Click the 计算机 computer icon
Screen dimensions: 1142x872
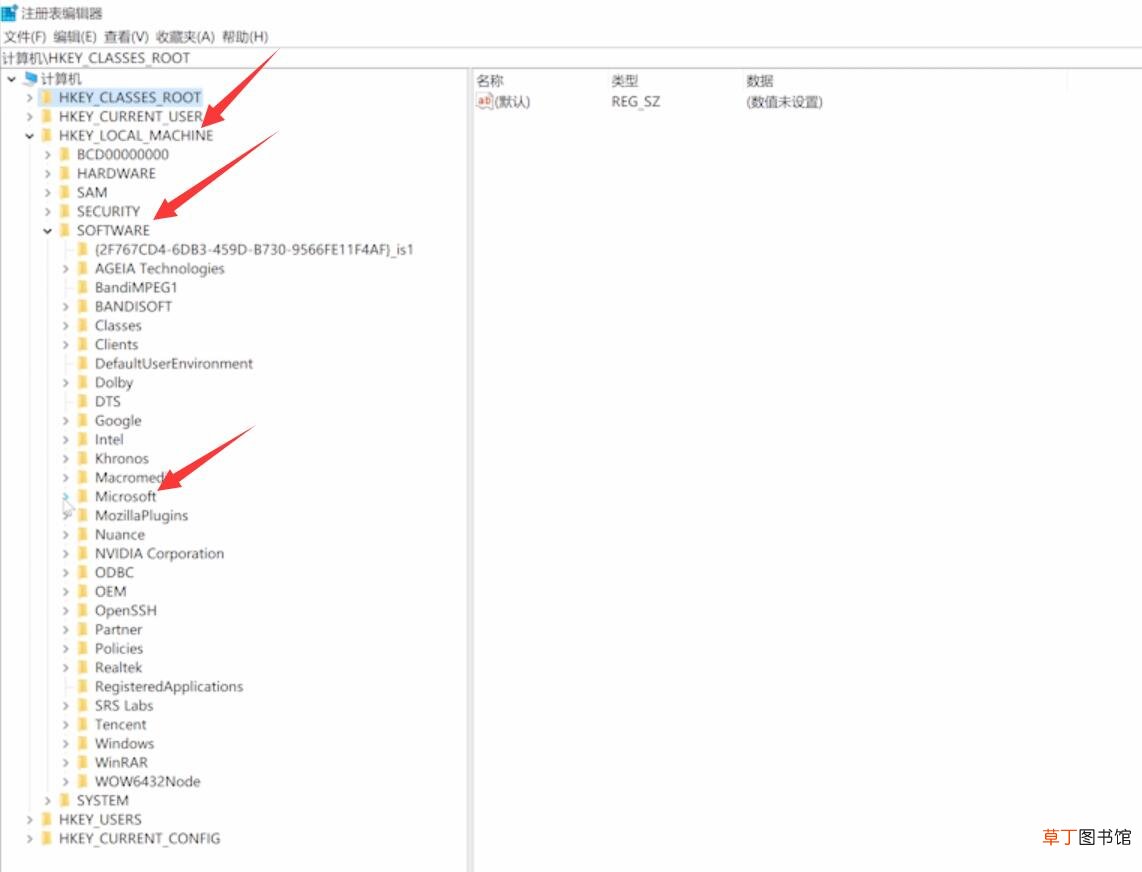pos(31,79)
